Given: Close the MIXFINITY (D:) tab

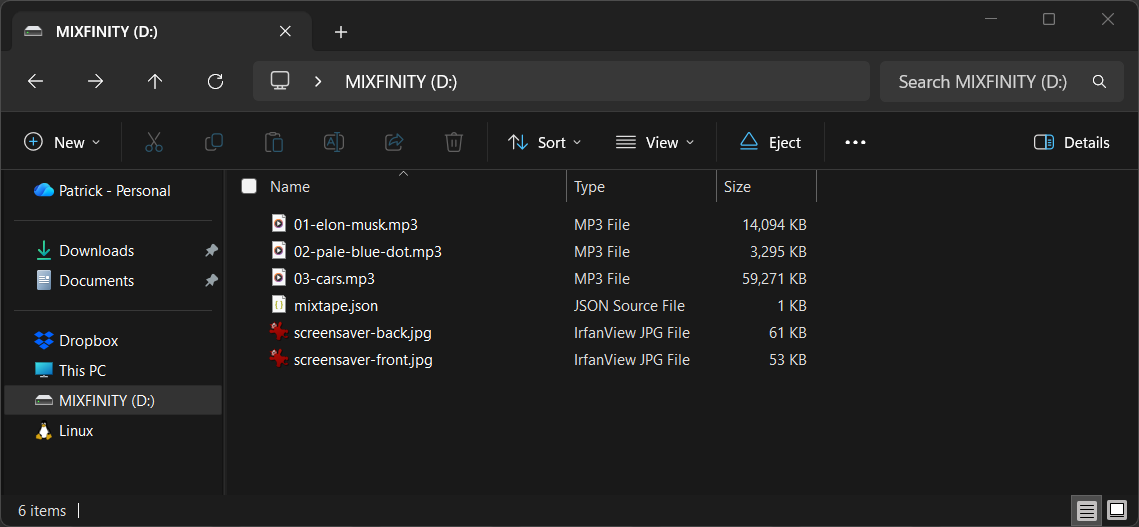Looking at the screenshot, I should pos(285,31).
